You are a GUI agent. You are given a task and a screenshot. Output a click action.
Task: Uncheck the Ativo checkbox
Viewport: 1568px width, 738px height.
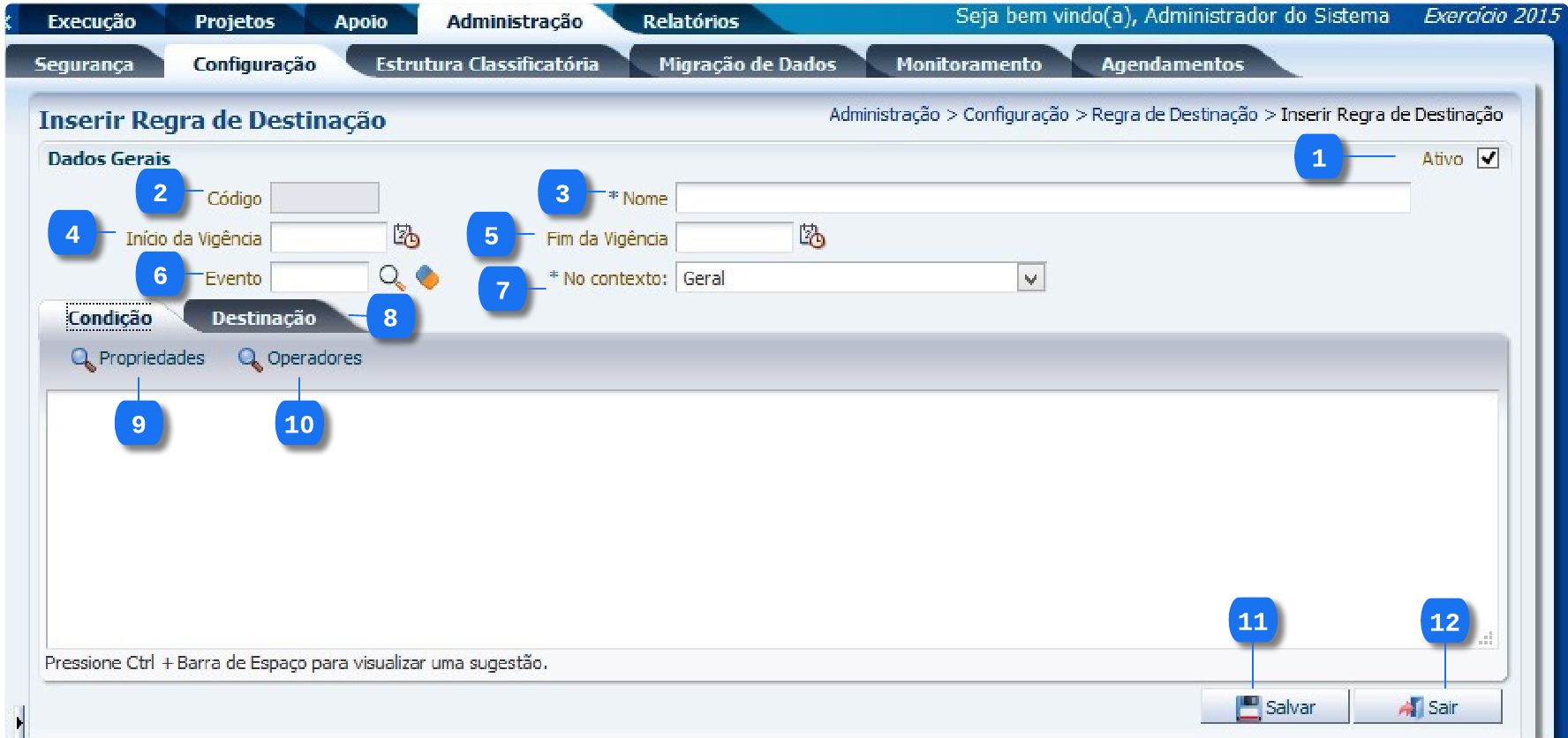1488,158
